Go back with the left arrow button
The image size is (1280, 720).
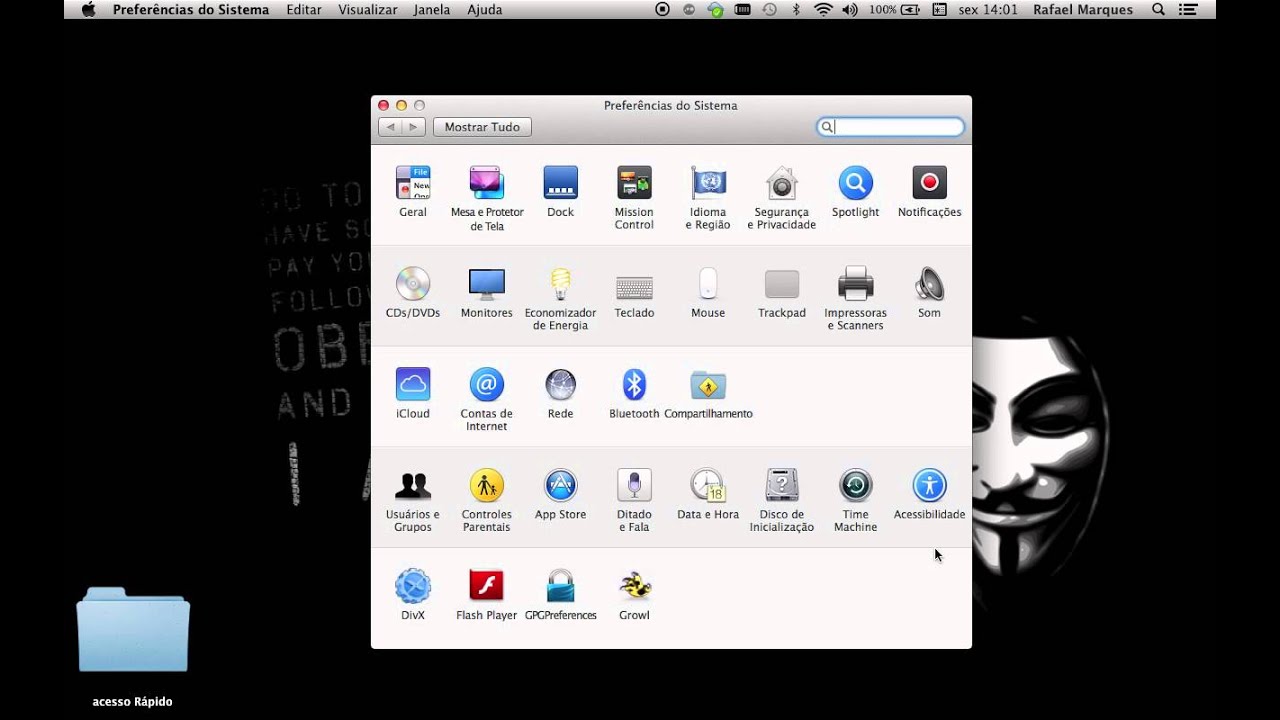point(390,127)
